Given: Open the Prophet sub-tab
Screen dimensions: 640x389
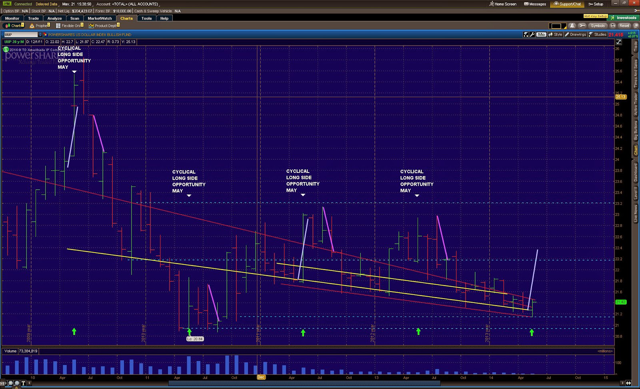Looking at the screenshot, I should point(39,26).
